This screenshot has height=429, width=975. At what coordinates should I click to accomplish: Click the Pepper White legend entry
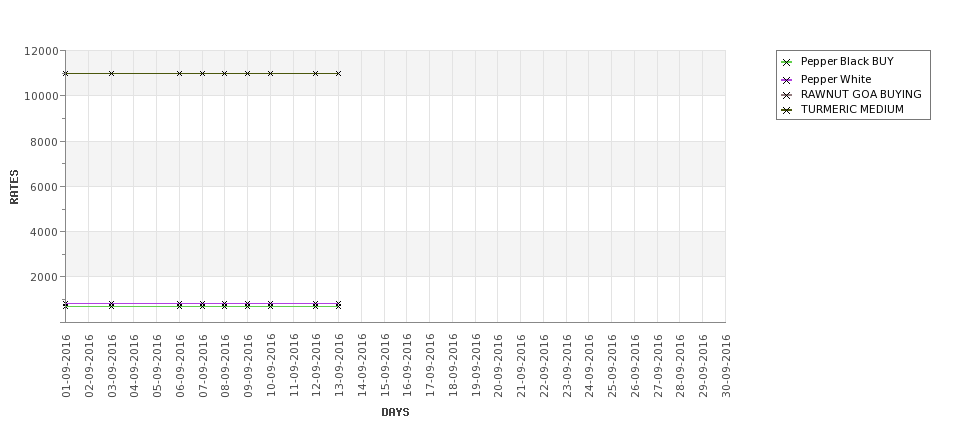[826, 80]
